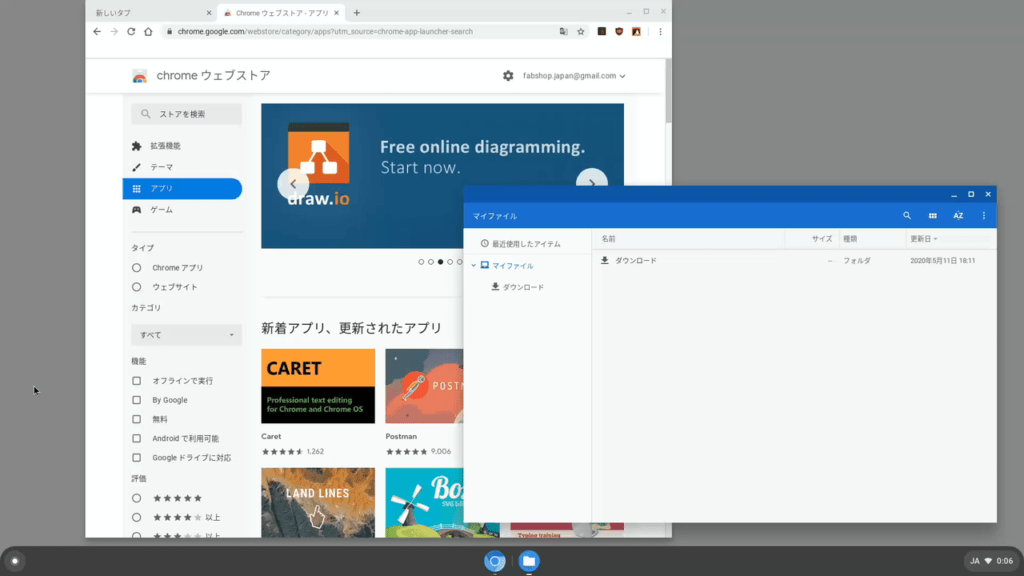The image size is (1024, 576).
Task: Collapse the マイファイル tree arrow
Action: (473, 266)
